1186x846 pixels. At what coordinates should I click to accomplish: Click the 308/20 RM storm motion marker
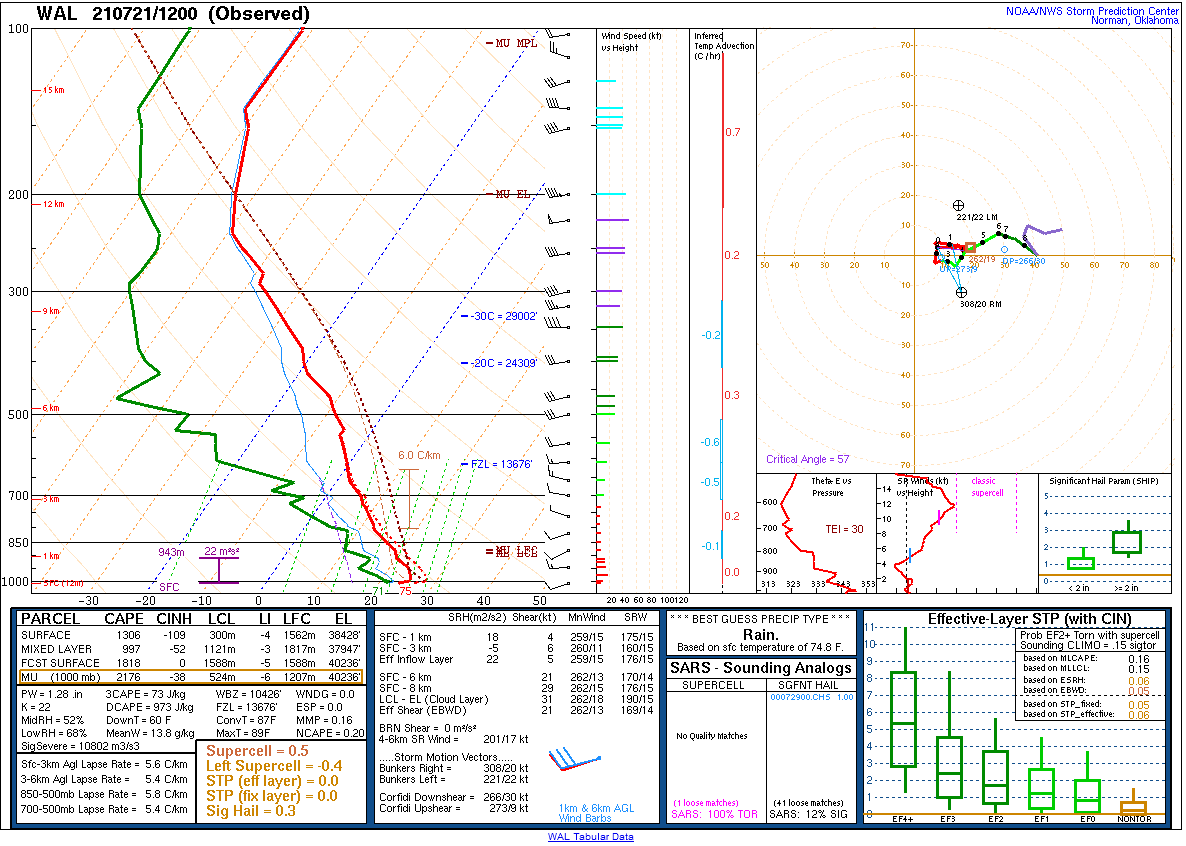(961, 292)
